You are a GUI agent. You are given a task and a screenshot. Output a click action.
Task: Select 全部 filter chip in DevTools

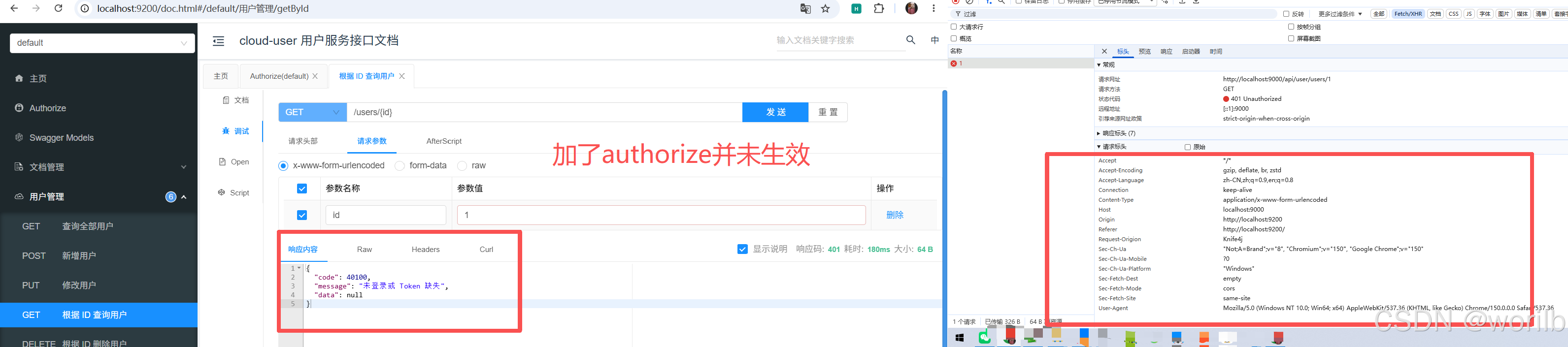tap(1379, 14)
